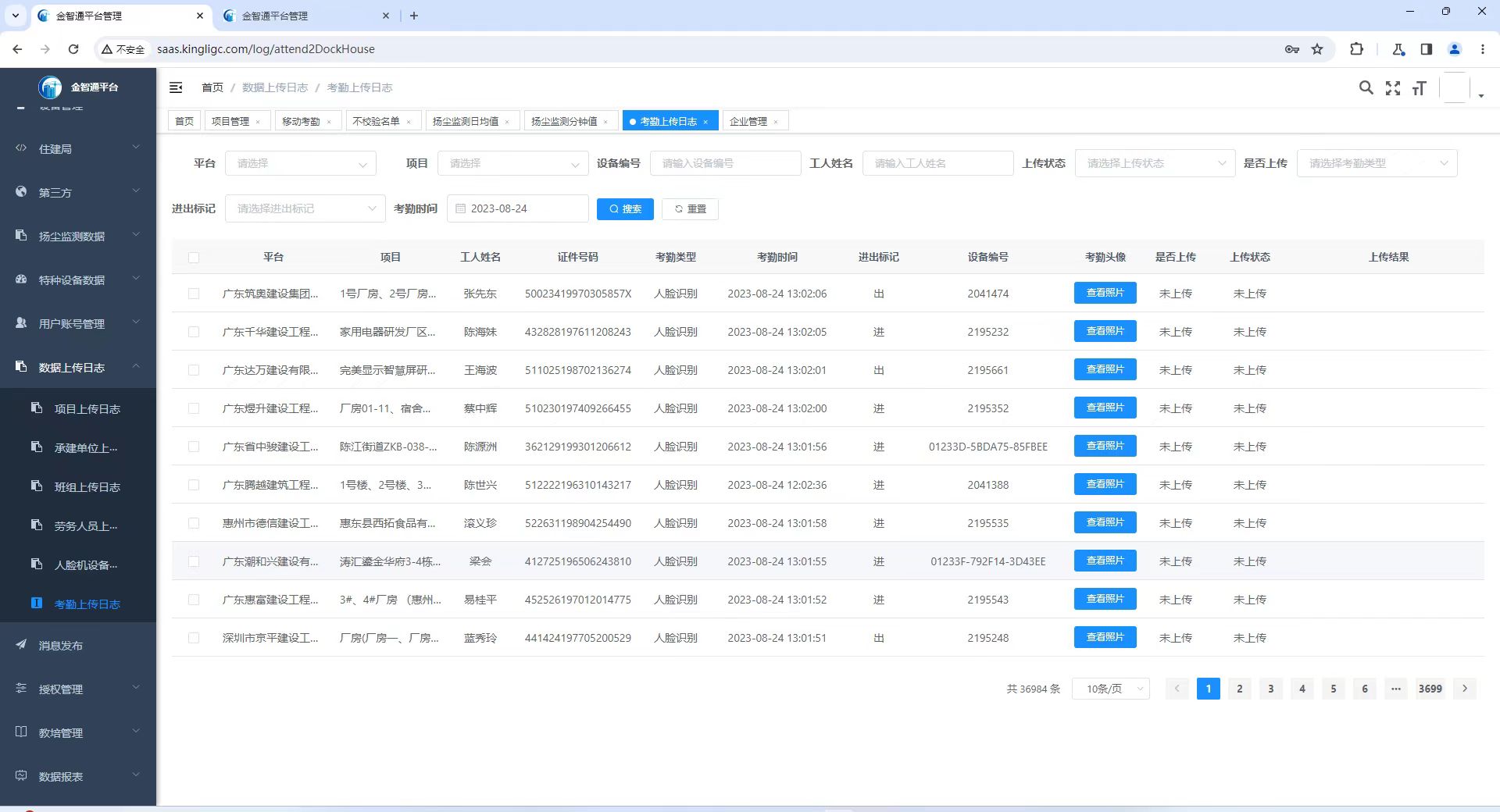Check the row for 蔡中辉
The image size is (1500, 812).
point(194,408)
